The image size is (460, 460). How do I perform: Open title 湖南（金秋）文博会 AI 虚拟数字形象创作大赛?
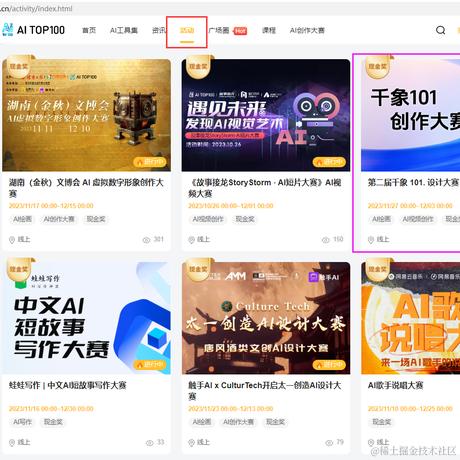pos(86,188)
